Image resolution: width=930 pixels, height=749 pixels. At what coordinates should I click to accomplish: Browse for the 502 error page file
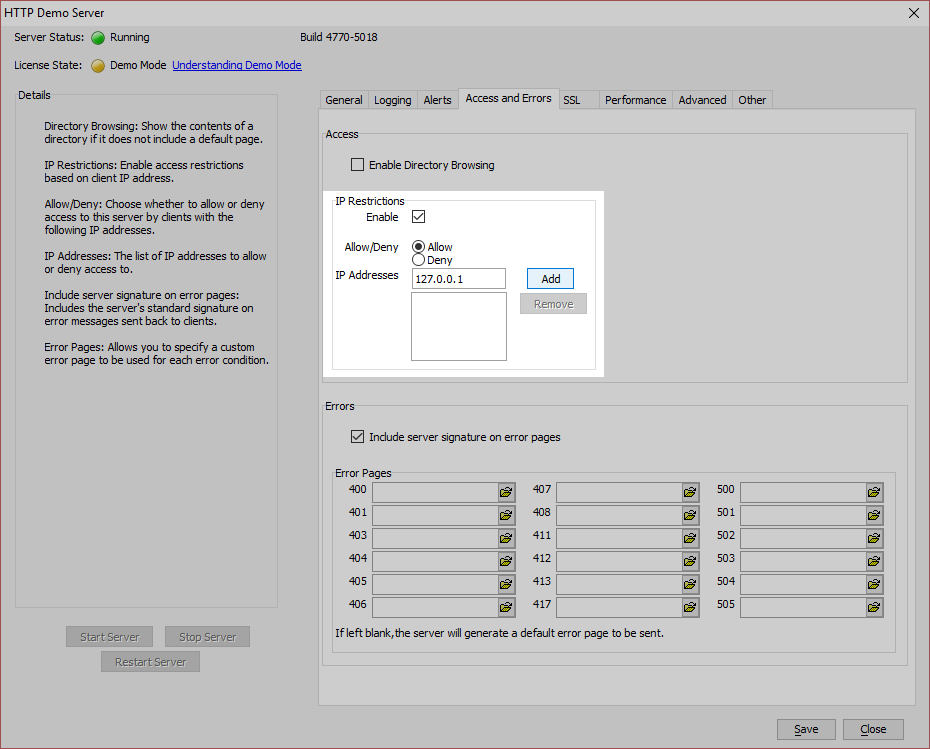(874, 538)
